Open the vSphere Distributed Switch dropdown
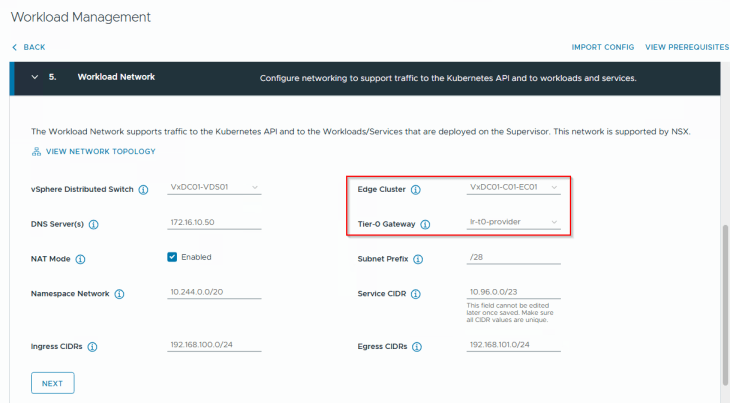730x403 pixels. (x=214, y=187)
